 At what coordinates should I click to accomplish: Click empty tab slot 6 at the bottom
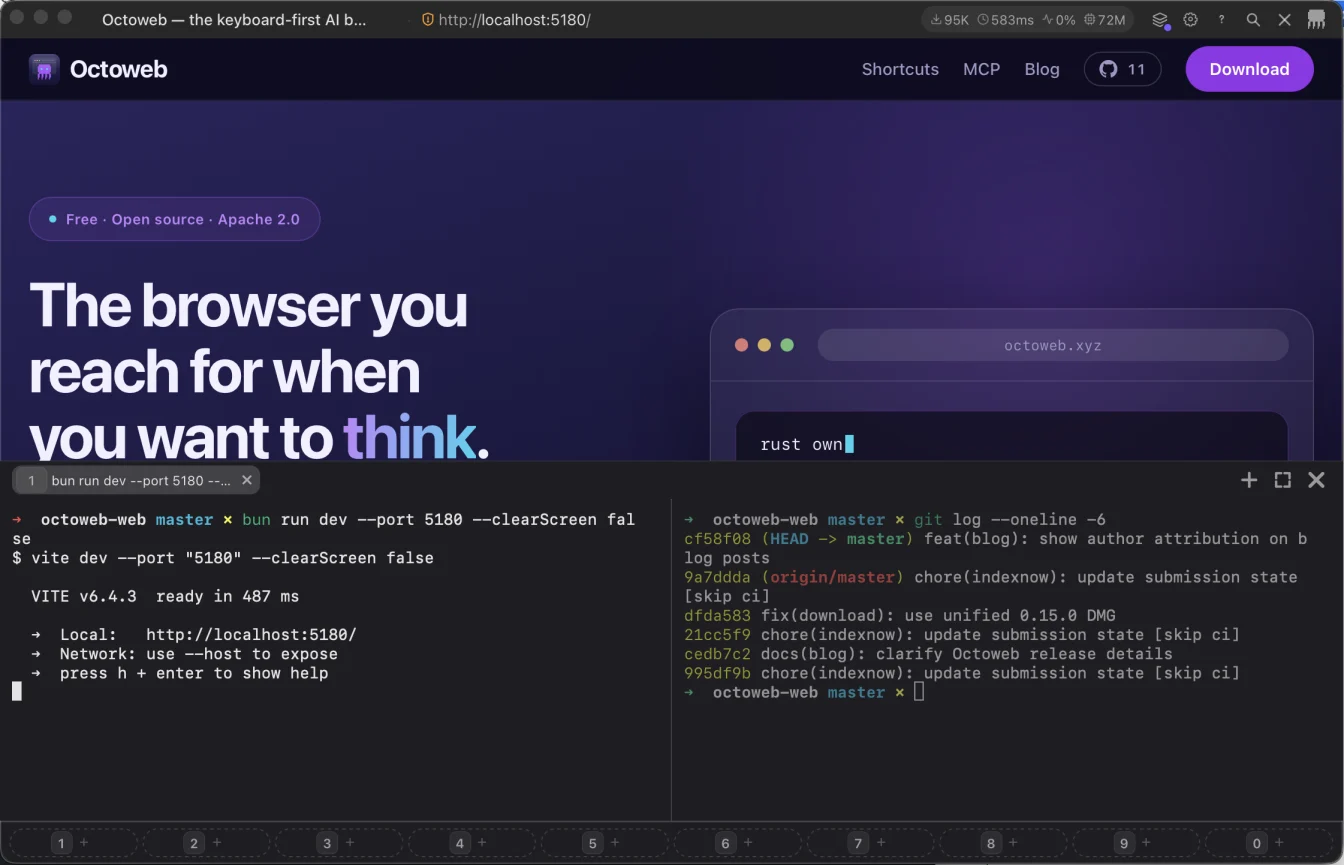click(738, 843)
